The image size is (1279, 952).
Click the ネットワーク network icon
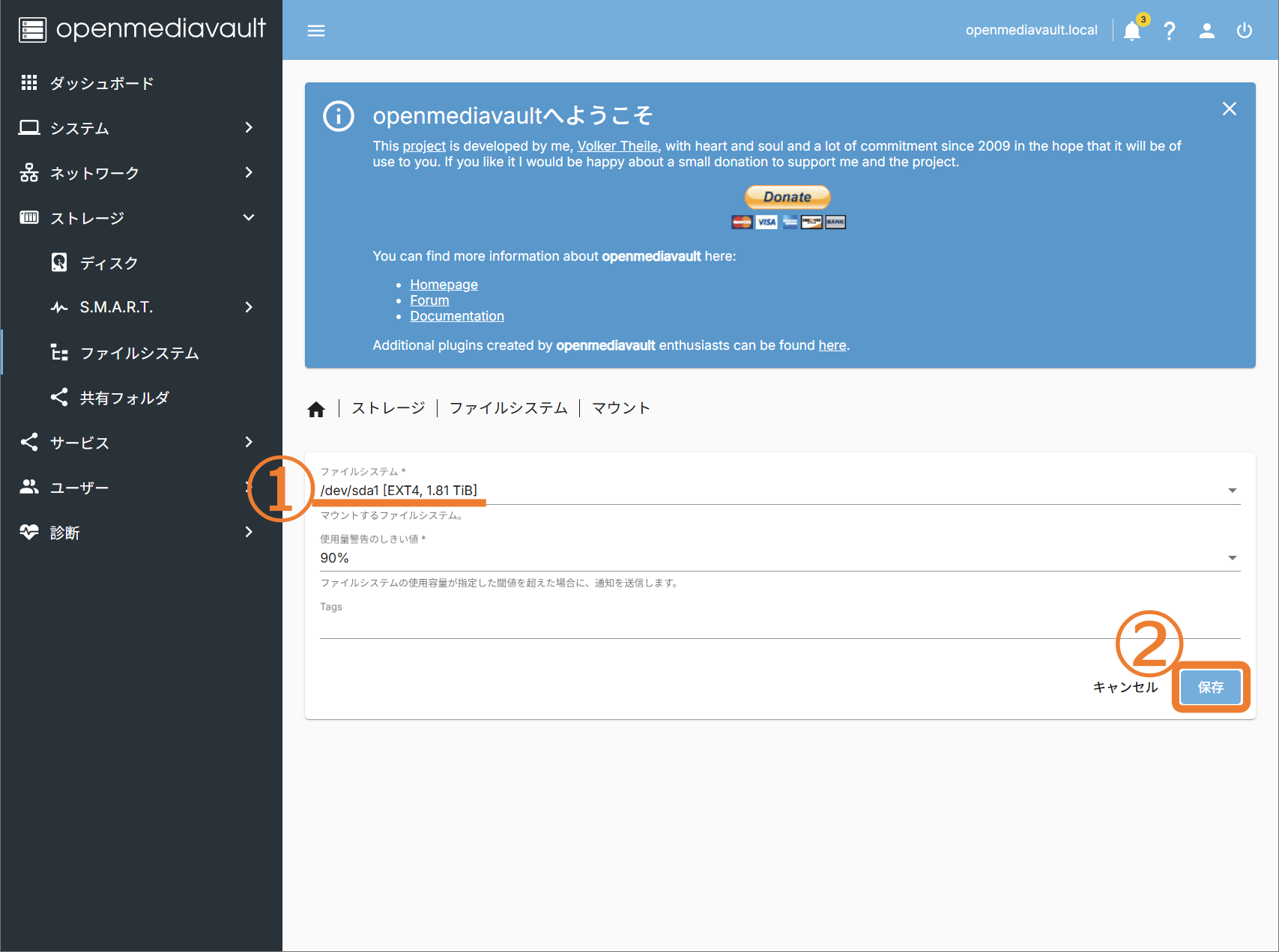coord(29,172)
